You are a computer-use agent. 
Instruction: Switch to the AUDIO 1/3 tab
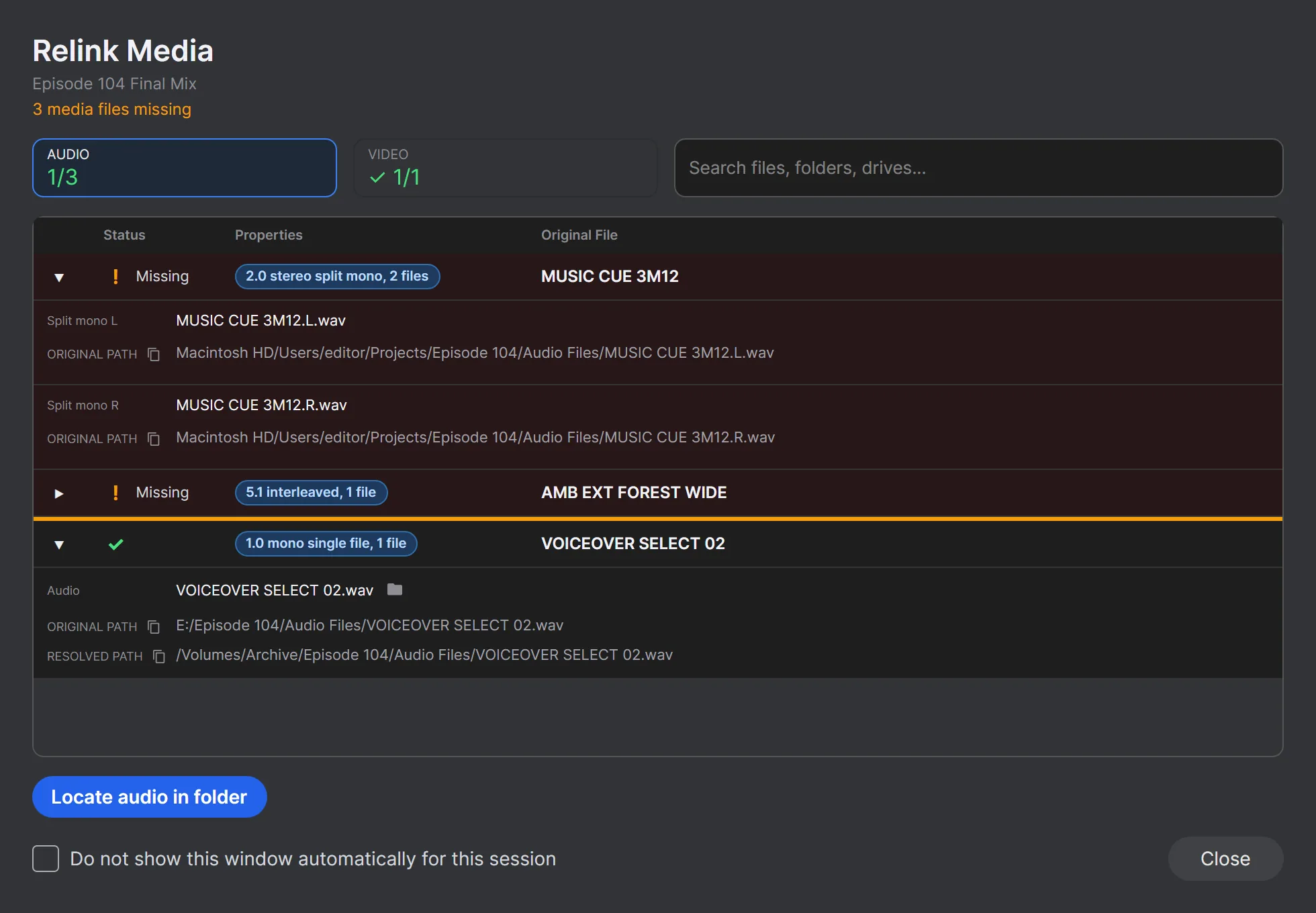coord(185,168)
